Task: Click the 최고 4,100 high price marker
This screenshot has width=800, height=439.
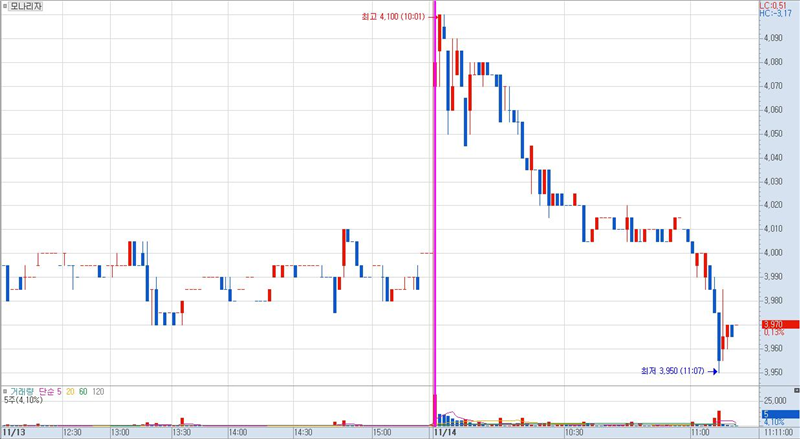Action: pyautogui.click(x=400, y=17)
